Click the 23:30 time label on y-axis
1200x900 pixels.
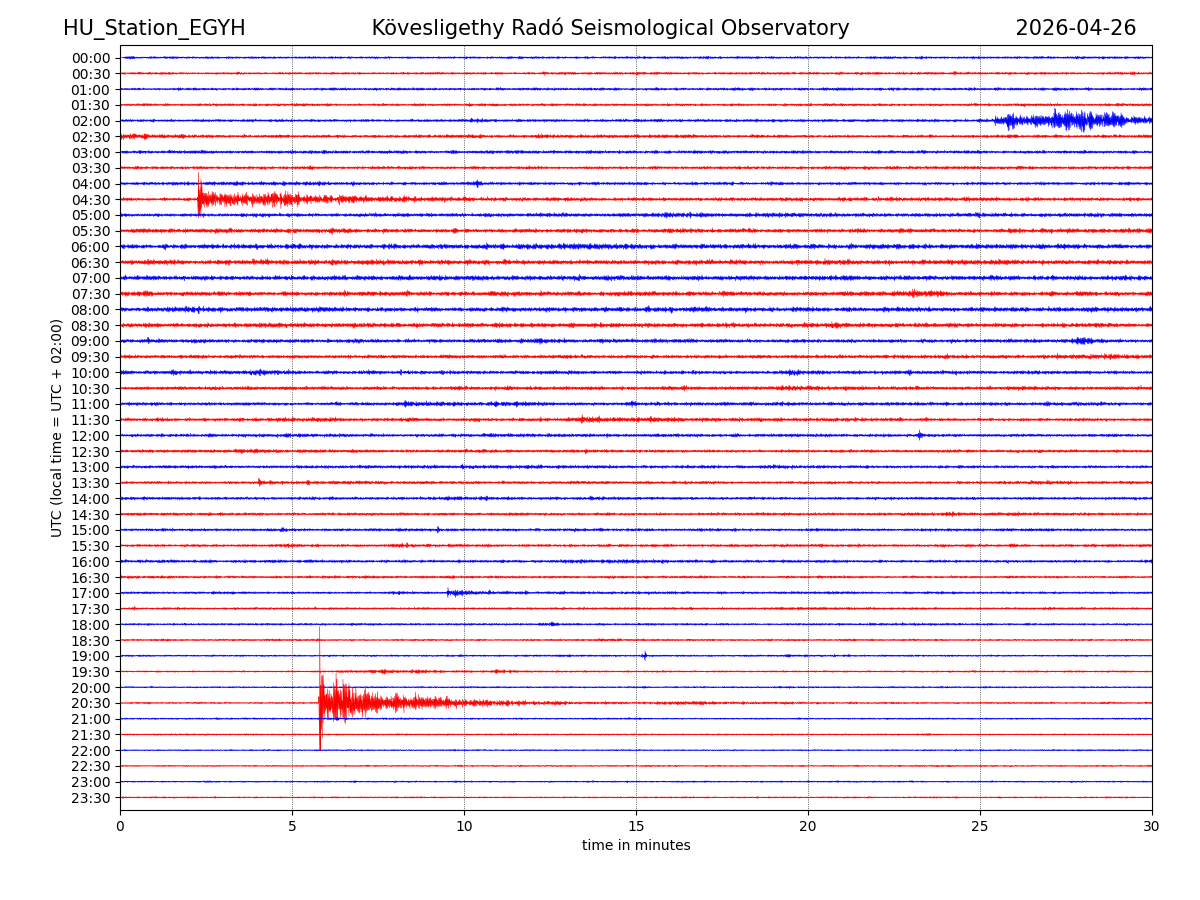point(90,798)
